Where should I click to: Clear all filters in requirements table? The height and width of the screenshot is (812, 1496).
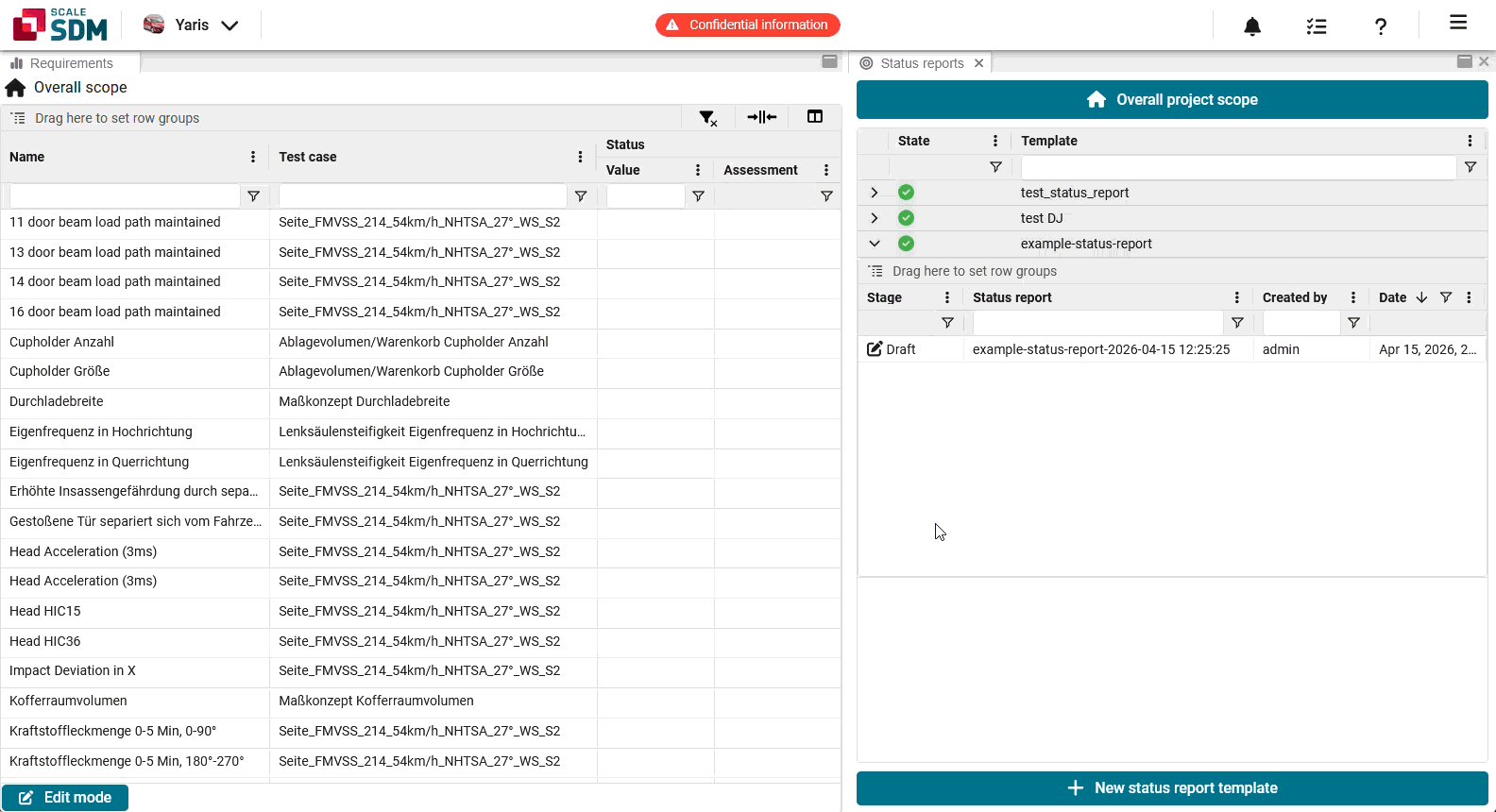click(x=708, y=118)
